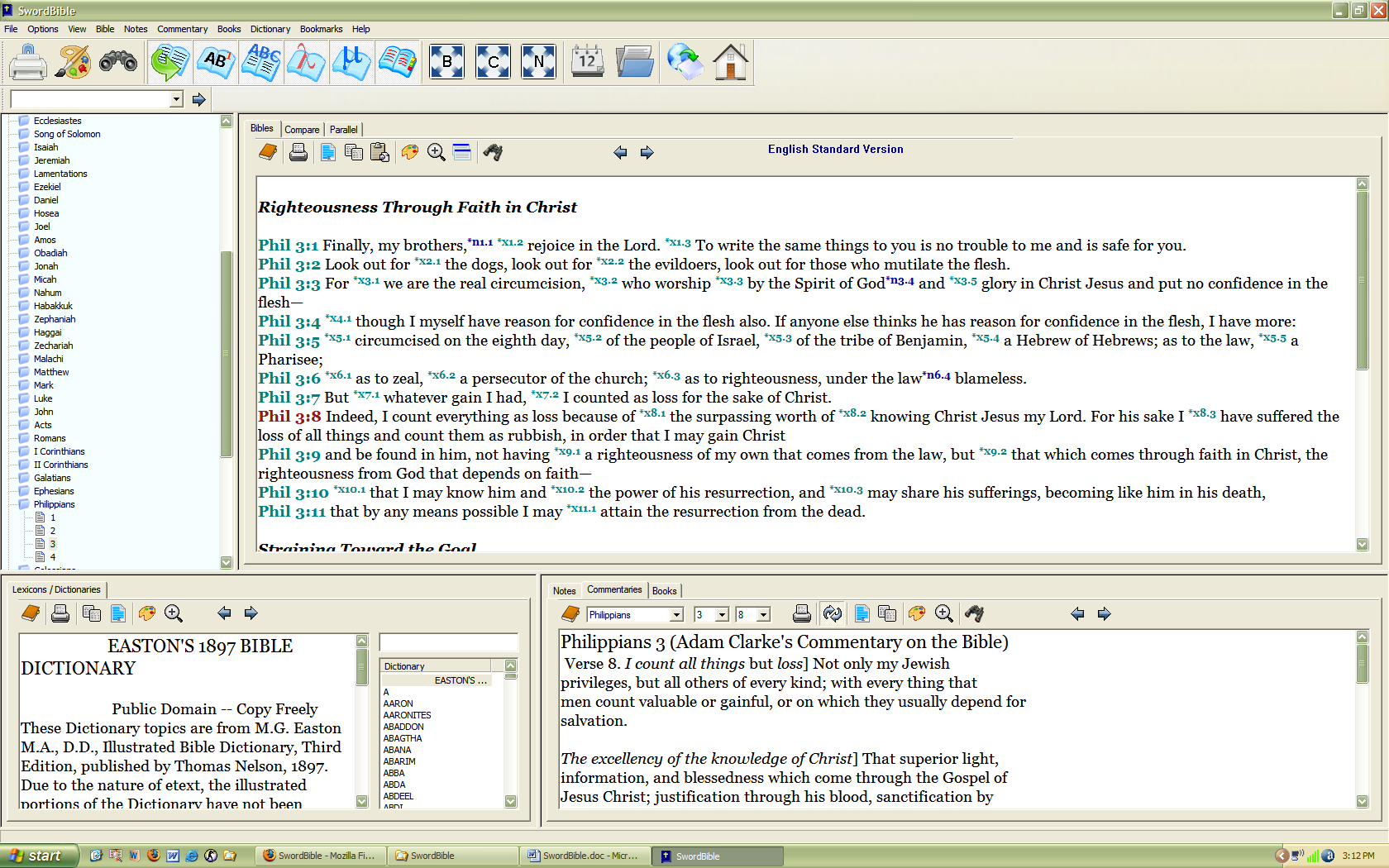The width and height of the screenshot is (1389, 868).
Task: Toggle the N maximize notes window button
Action: 538,62
